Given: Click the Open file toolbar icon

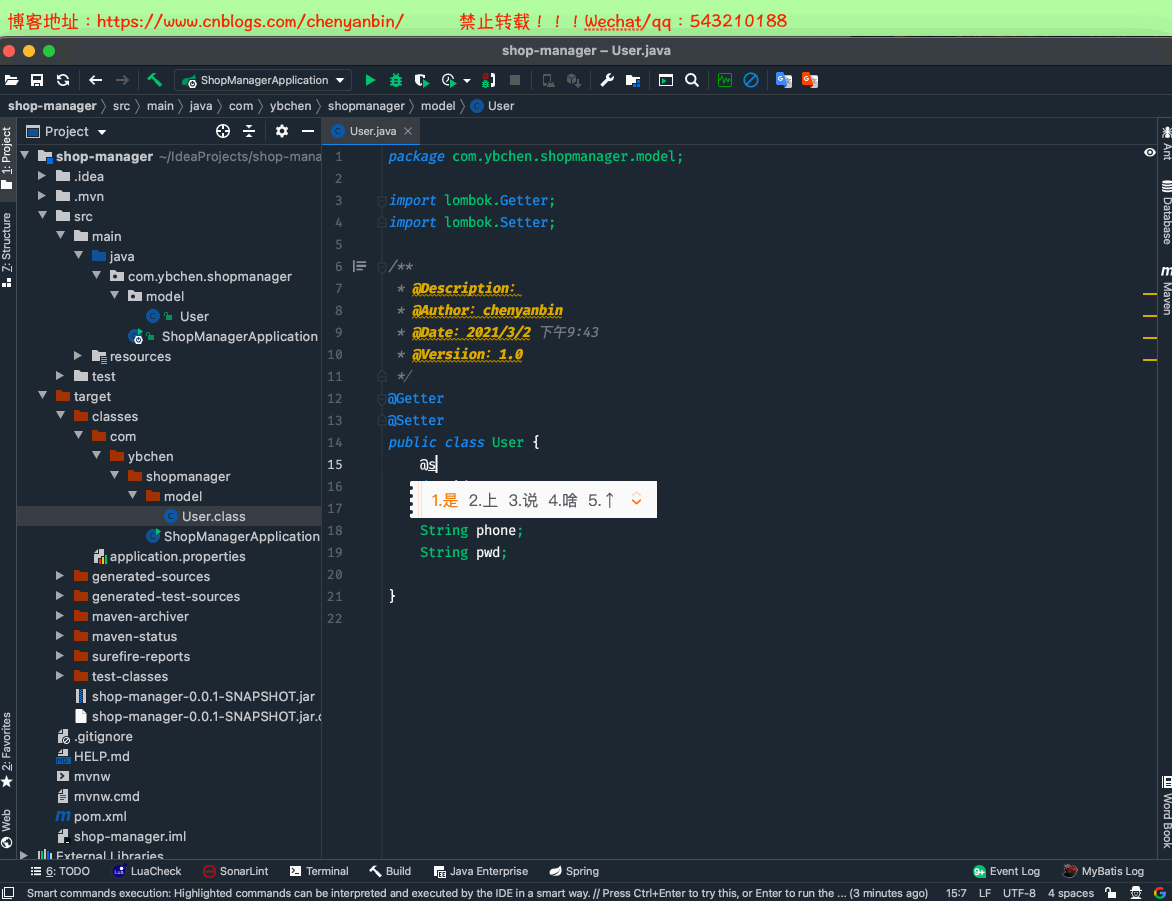Looking at the screenshot, I should coord(11,80).
